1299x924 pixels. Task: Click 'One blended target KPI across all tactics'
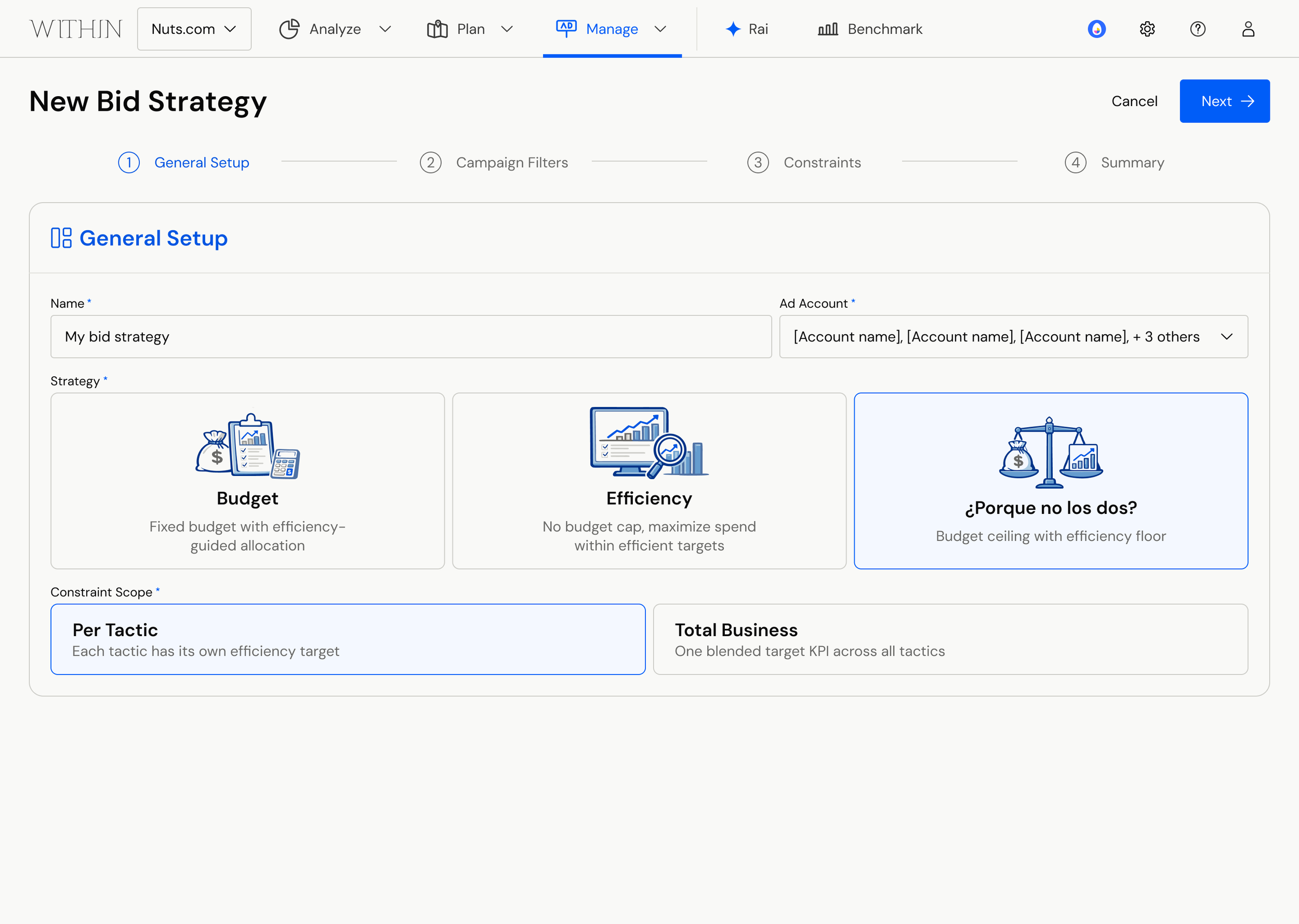(x=810, y=651)
